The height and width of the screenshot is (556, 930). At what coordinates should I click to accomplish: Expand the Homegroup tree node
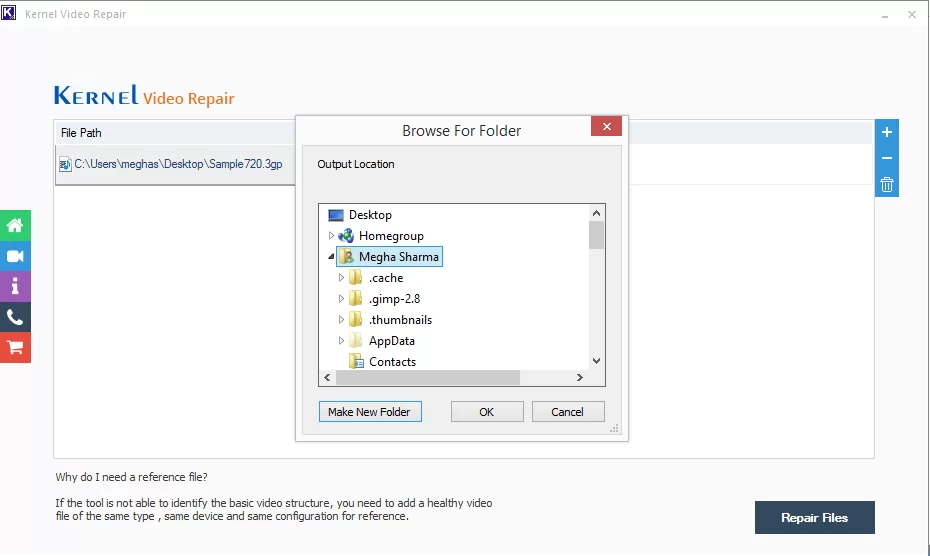pos(331,236)
